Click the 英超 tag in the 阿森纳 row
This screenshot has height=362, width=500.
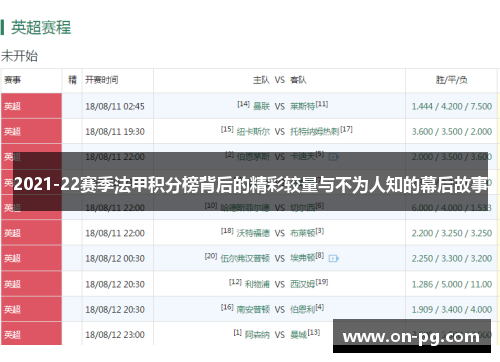[x=12, y=335]
